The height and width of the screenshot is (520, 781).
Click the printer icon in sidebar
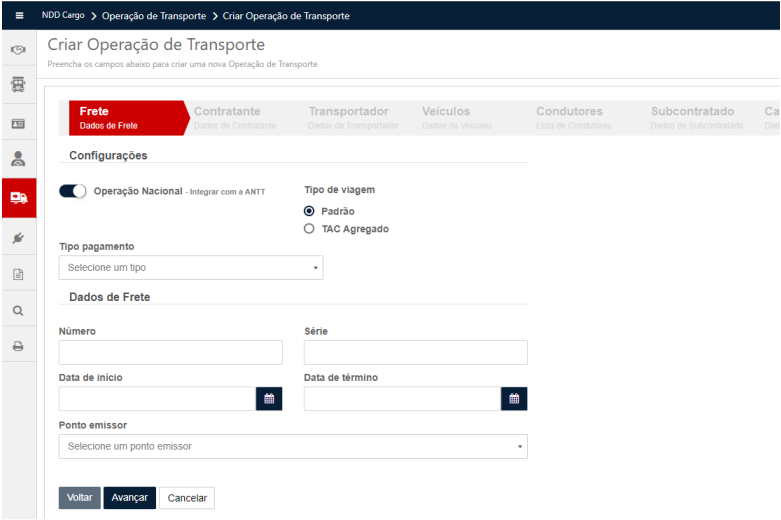coord(18,346)
